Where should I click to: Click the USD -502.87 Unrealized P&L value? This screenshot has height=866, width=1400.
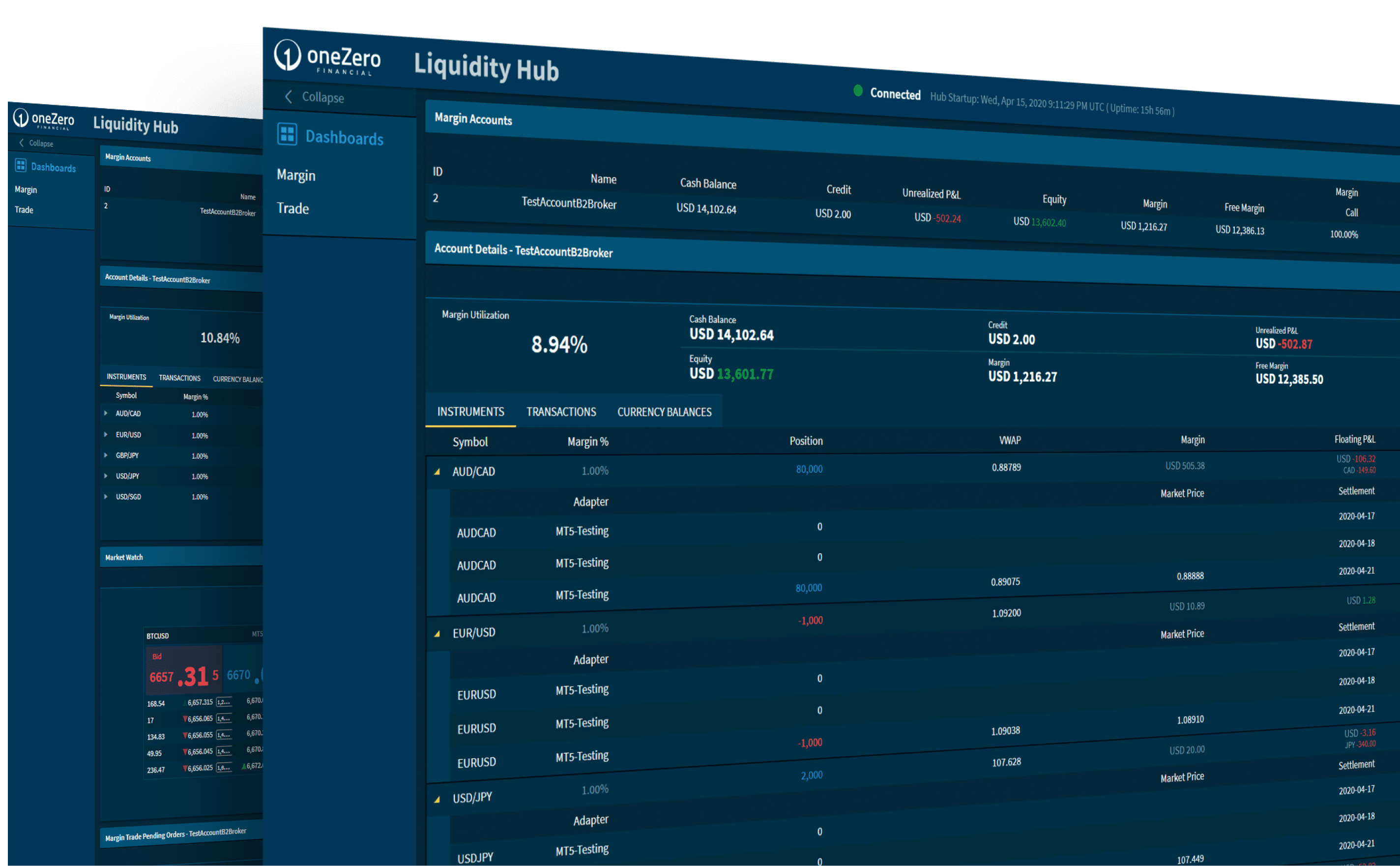tap(1284, 344)
